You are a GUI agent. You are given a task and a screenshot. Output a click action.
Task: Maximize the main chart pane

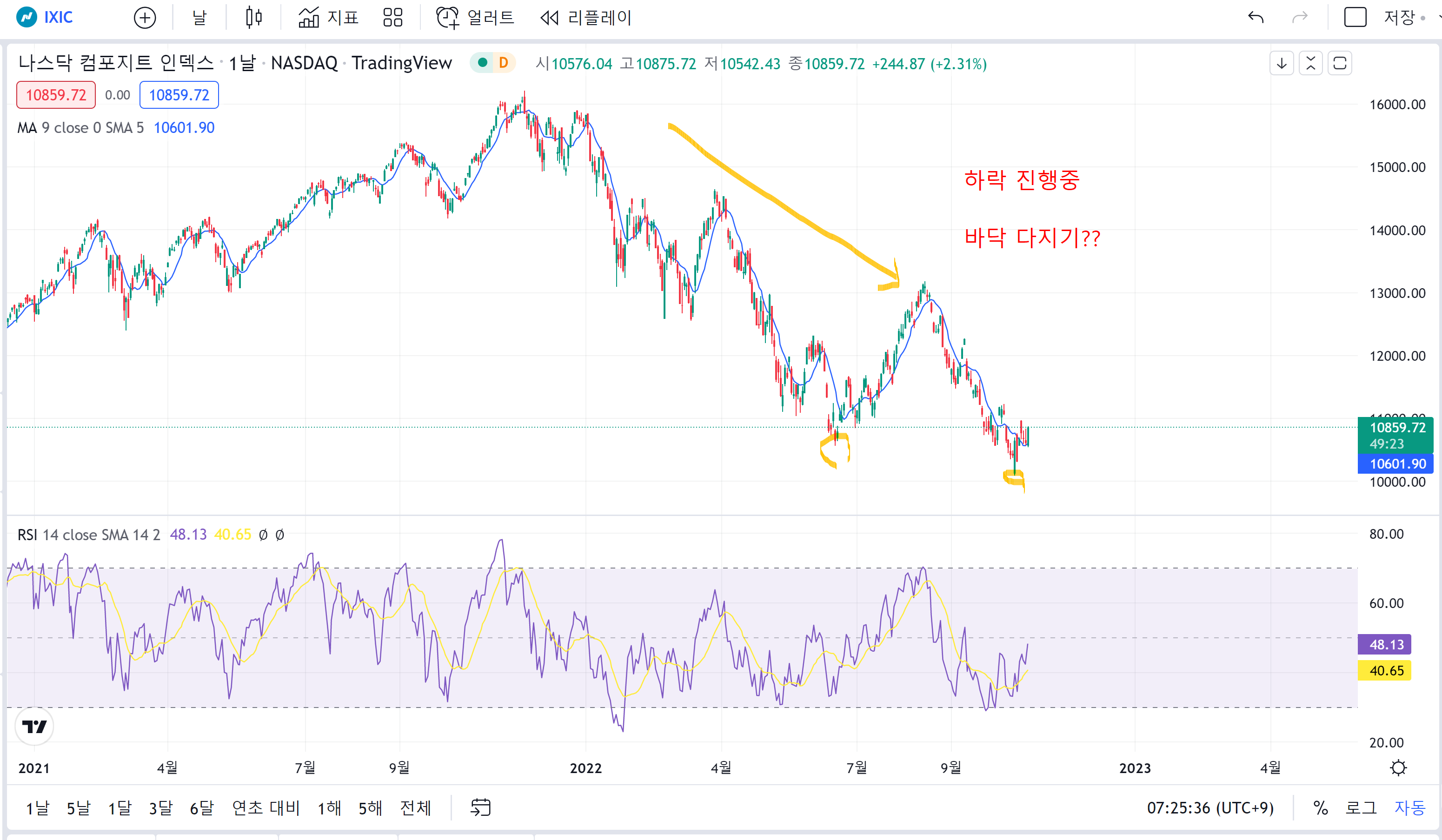[x=1340, y=63]
